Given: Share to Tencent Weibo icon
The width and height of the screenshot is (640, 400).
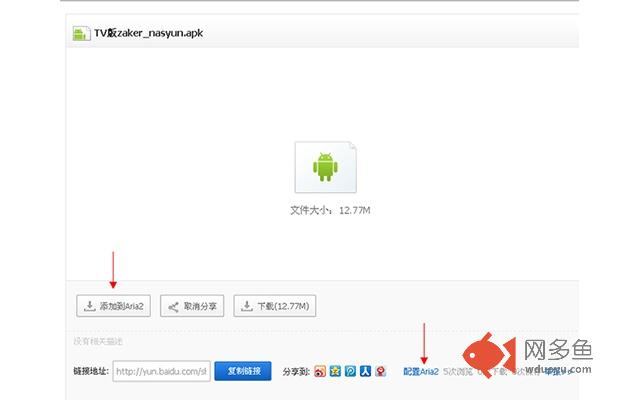Looking at the screenshot, I should pos(350,371).
